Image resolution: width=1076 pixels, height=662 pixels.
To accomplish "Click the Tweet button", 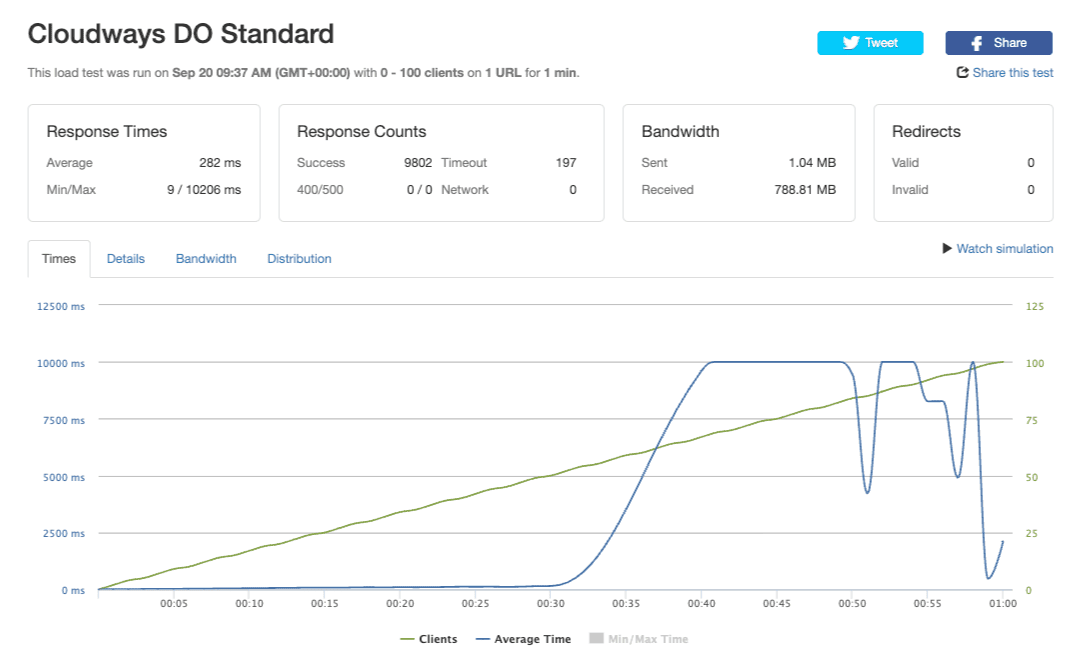I will (x=870, y=43).
